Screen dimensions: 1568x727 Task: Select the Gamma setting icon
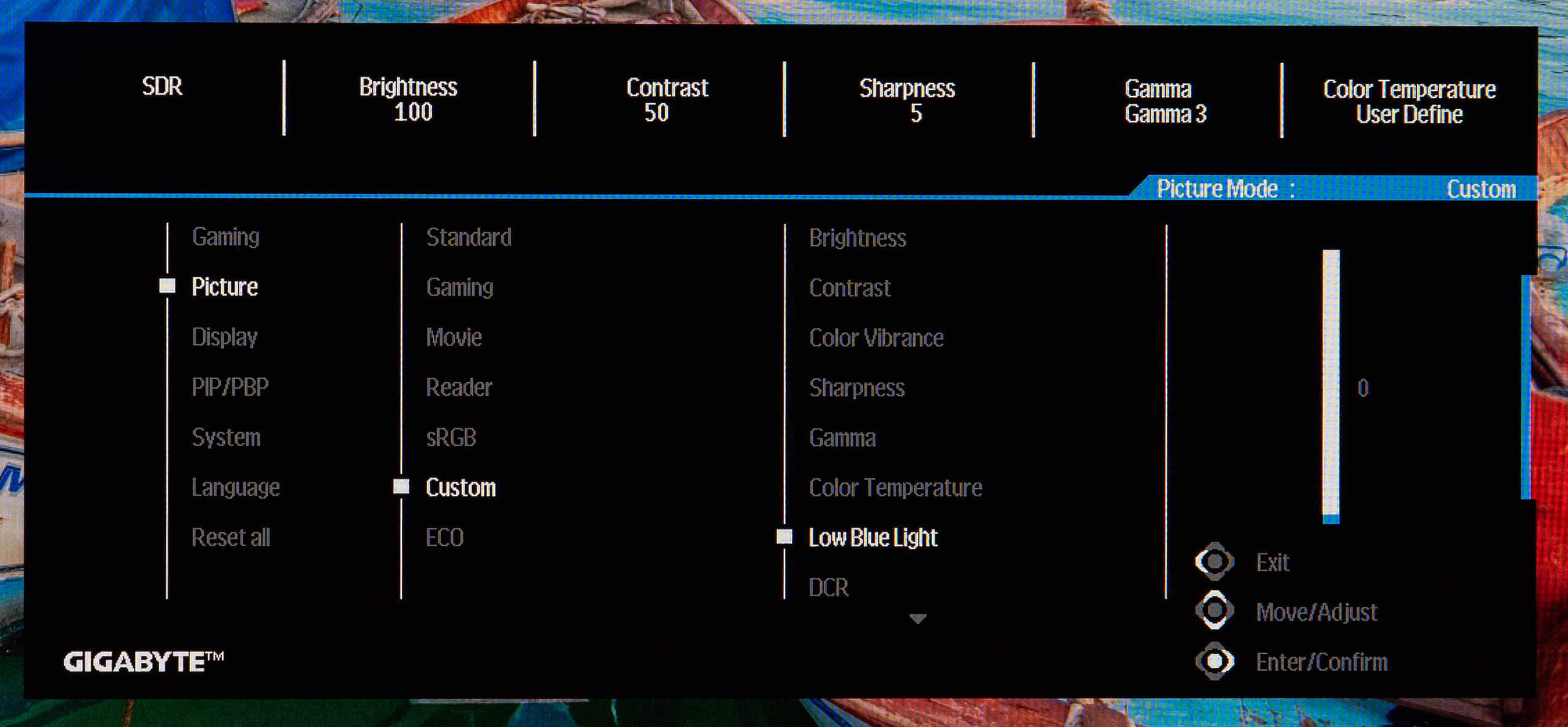[844, 436]
